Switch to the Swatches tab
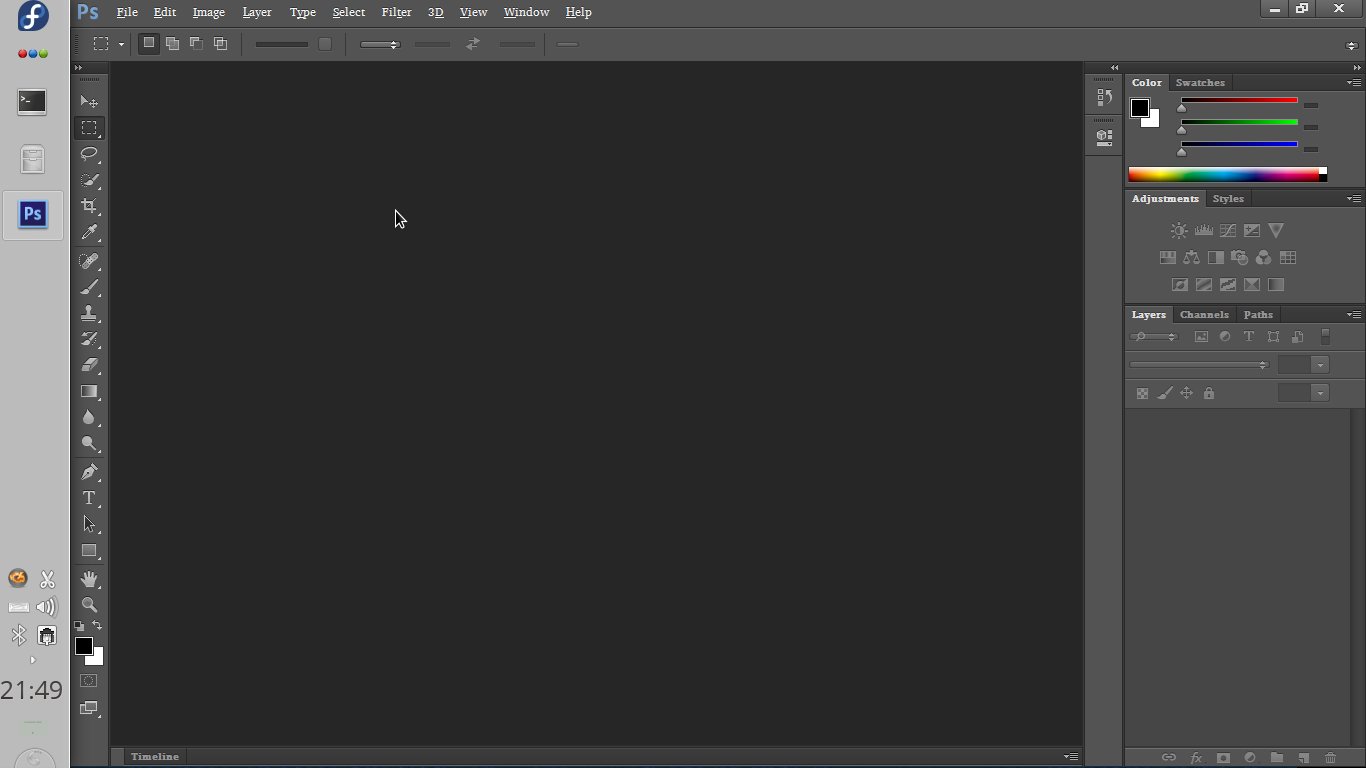The width and height of the screenshot is (1366, 768). coord(1200,82)
